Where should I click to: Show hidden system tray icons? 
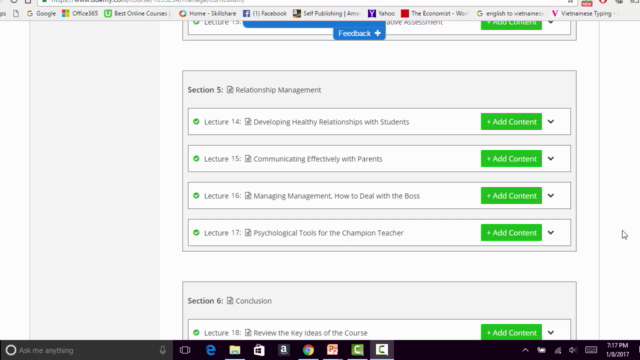click(x=525, y=350)
